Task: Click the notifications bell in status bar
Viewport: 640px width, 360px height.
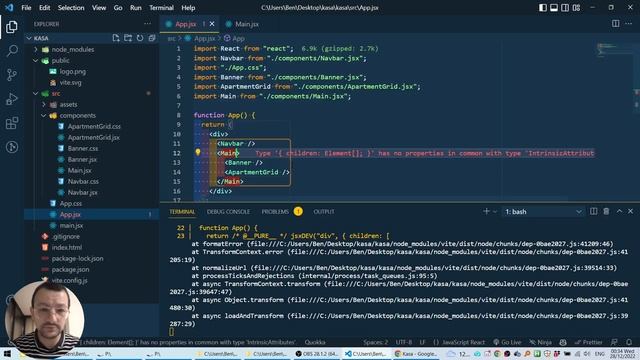Action: [x=629, y=342]
